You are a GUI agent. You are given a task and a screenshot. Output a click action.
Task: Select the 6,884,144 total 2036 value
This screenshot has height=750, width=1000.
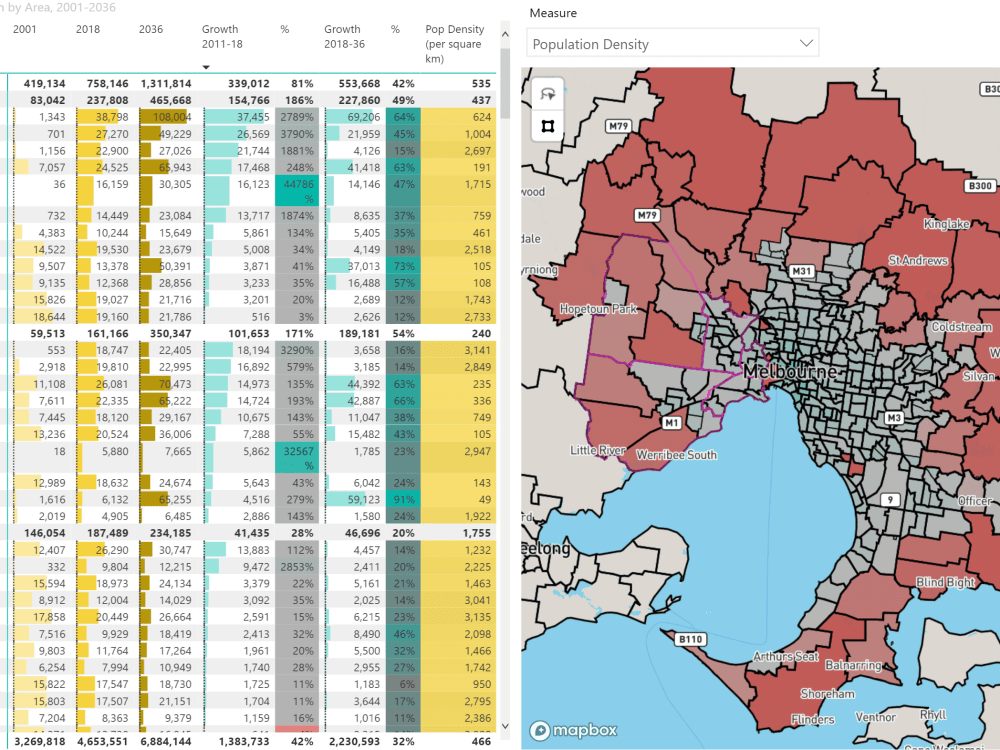(x=165, y=741)
